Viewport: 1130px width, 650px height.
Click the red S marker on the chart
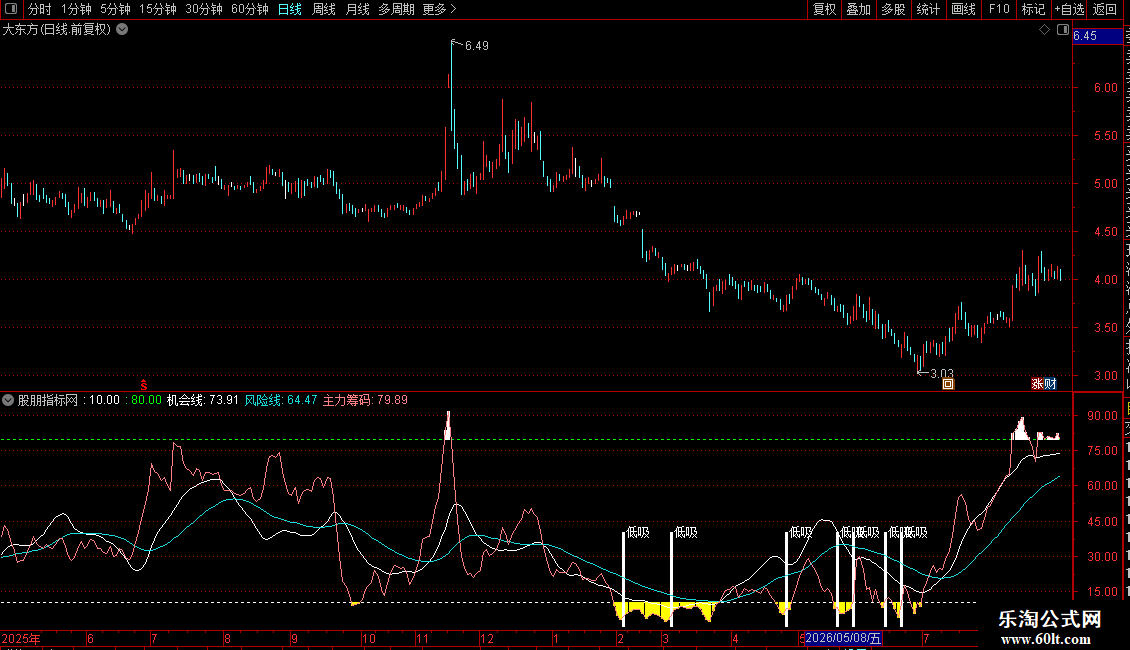[143, 386]
